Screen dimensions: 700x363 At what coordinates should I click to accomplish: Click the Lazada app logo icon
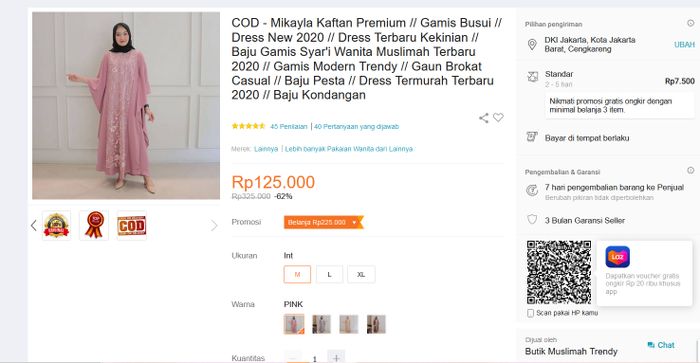coord(617,257)
